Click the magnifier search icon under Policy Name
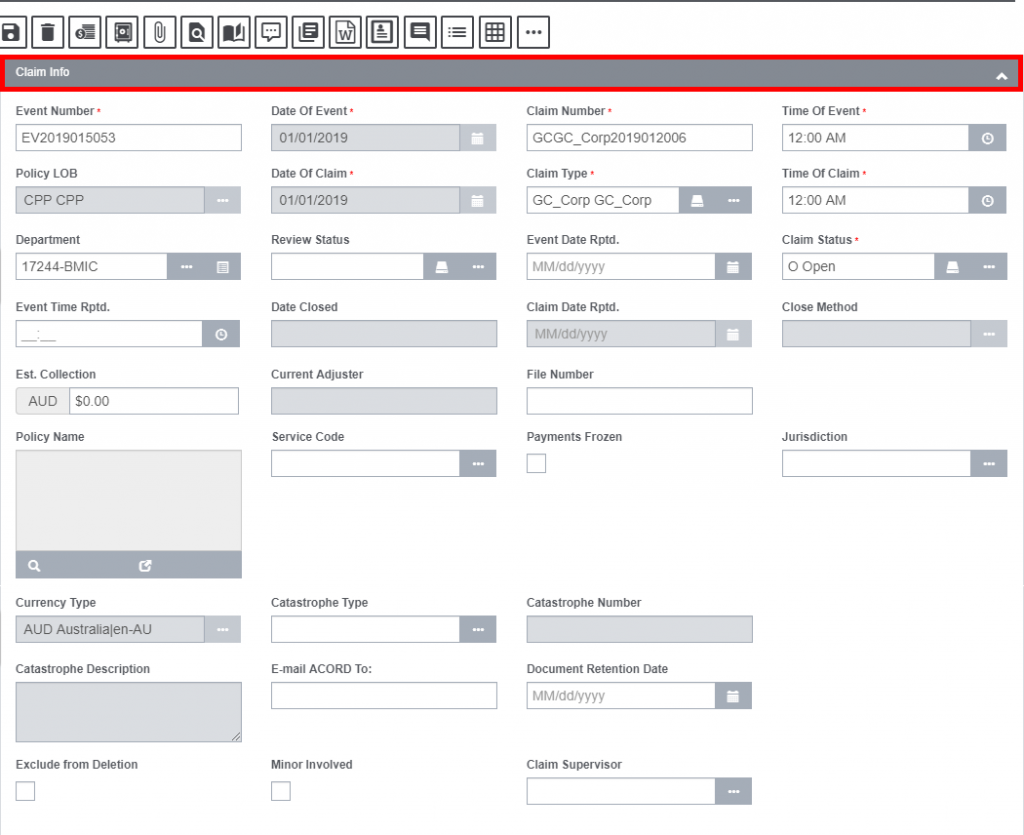 coord(35,565)
